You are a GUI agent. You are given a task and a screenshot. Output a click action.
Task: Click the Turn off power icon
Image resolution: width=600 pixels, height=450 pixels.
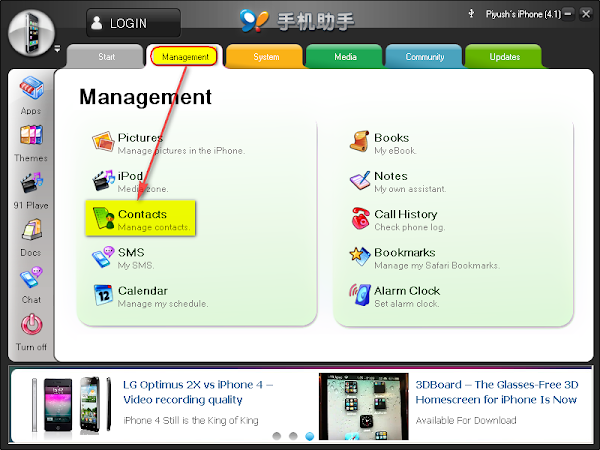[31, 324]
